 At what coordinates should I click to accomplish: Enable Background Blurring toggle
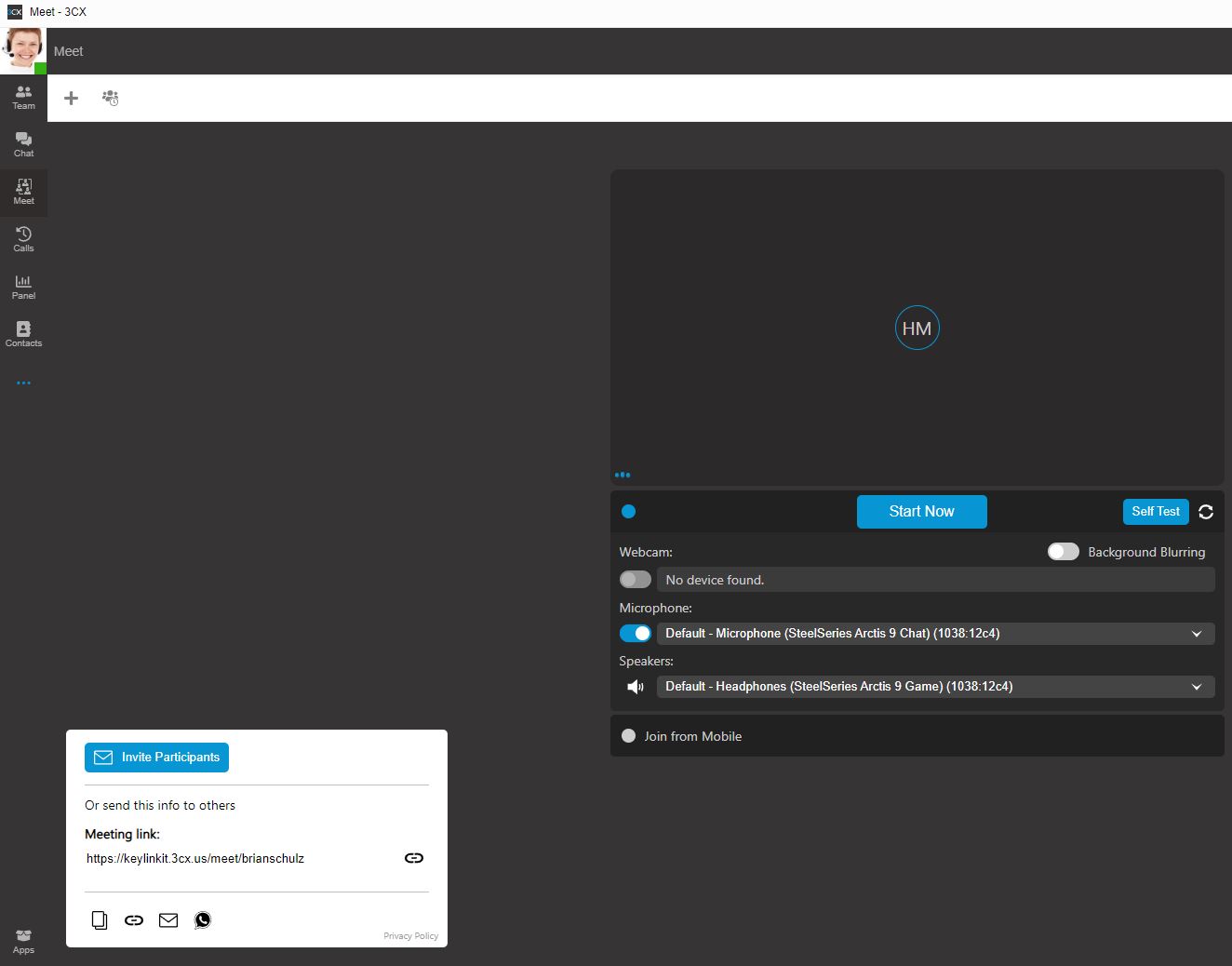tap(1063, 552)
